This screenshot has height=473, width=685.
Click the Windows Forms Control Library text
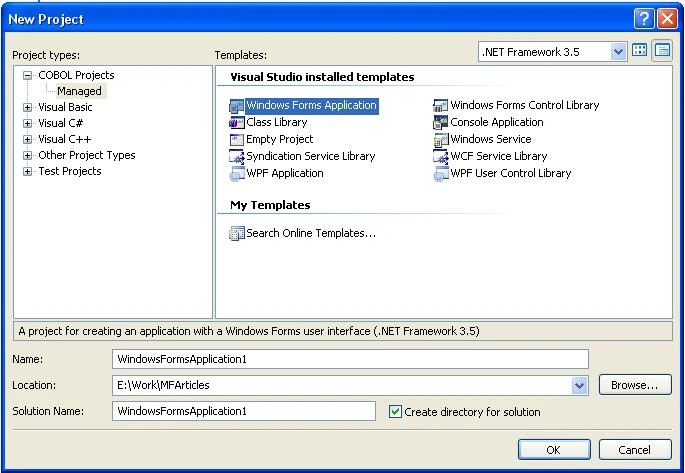tap(525, 105)
